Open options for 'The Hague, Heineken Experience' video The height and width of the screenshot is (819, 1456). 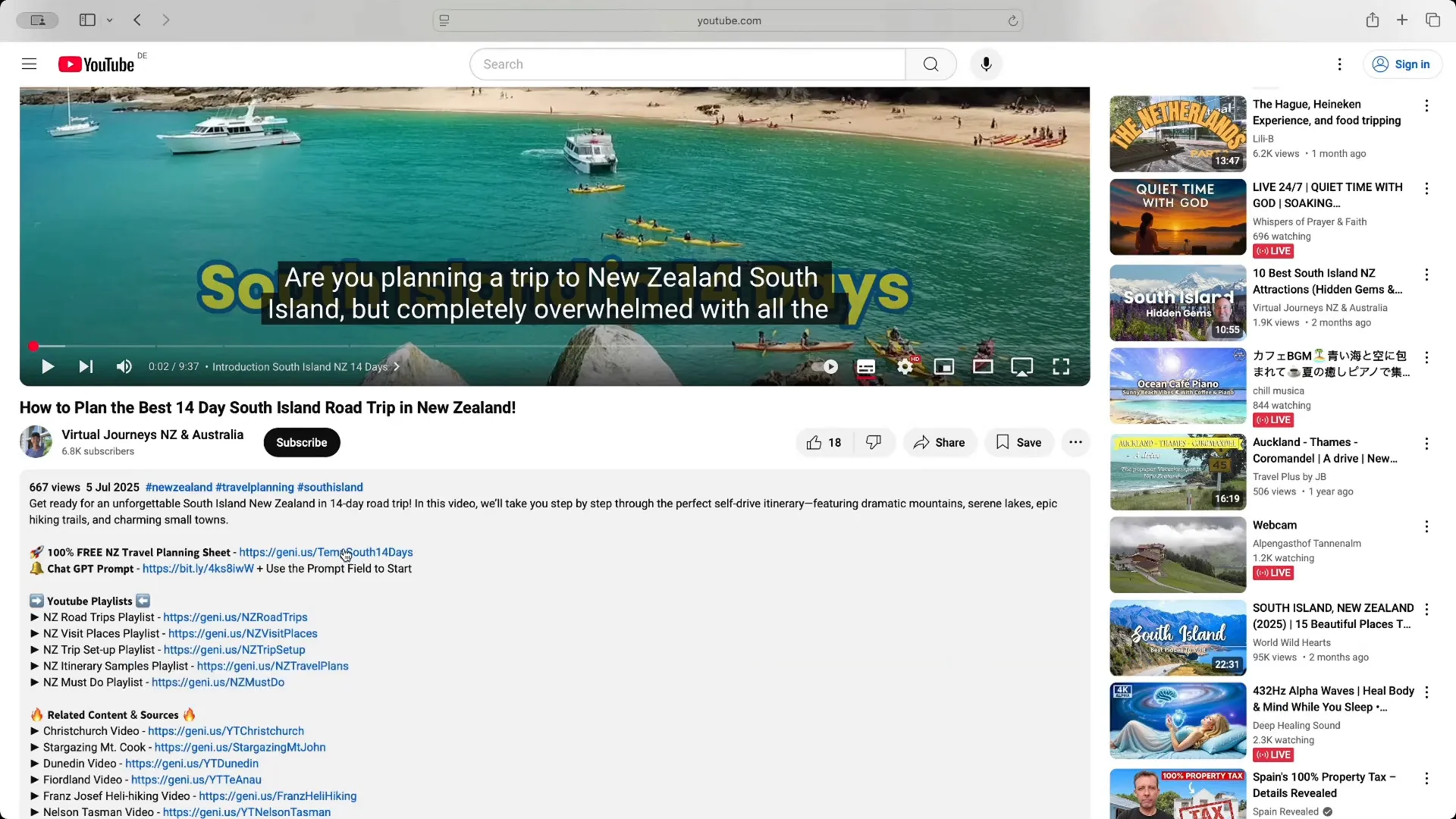pos(1426,105)
